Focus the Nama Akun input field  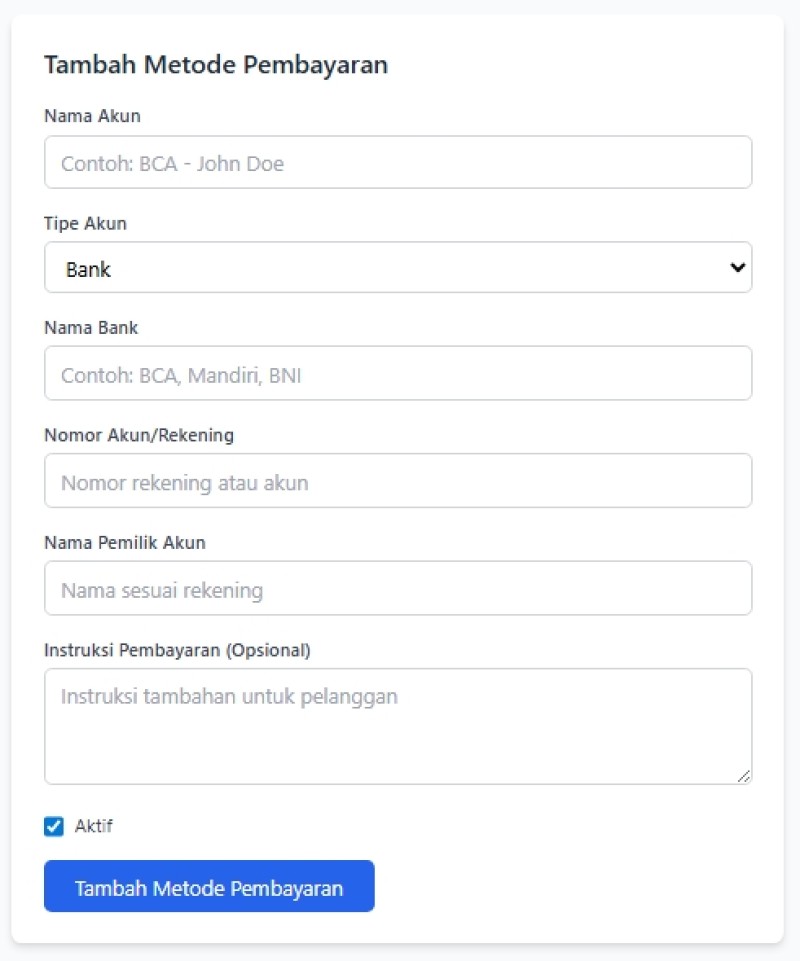[x=398, y=161]
